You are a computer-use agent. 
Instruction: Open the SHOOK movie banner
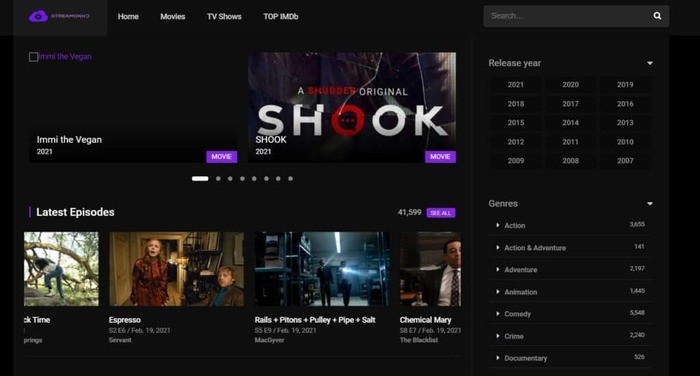[352, 108]
